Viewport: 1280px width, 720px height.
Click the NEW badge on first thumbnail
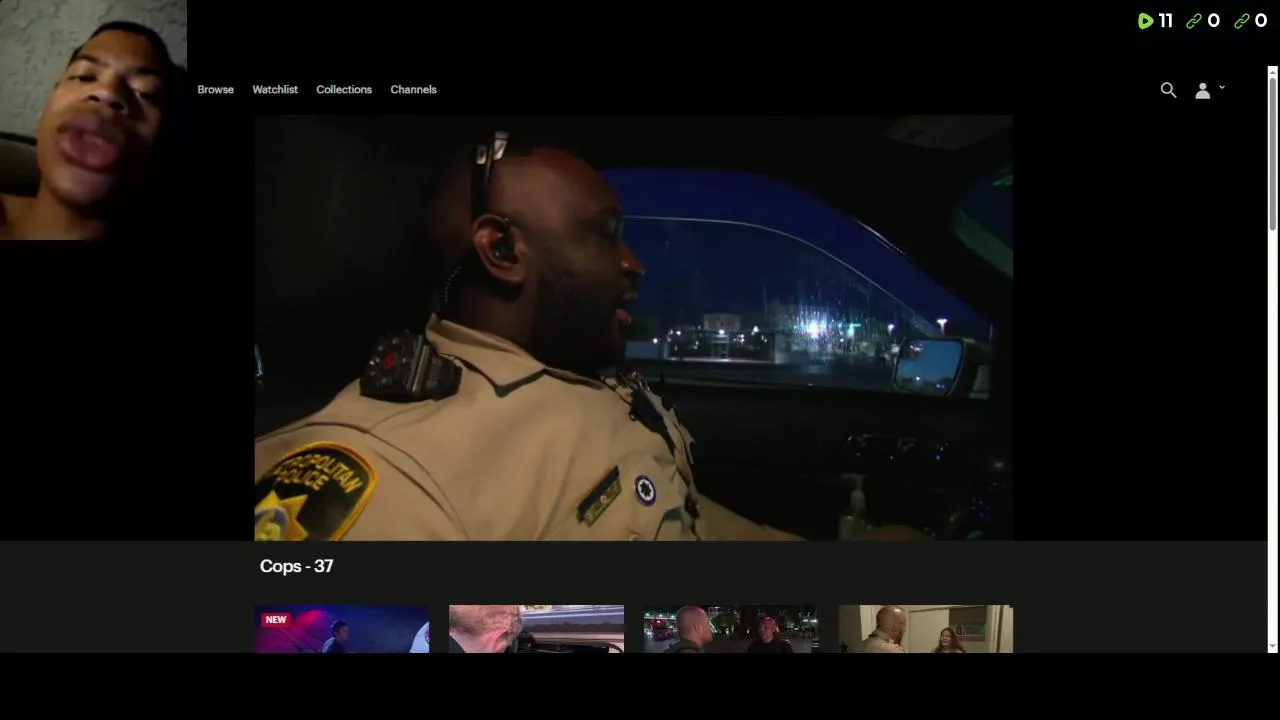point(276,620)
